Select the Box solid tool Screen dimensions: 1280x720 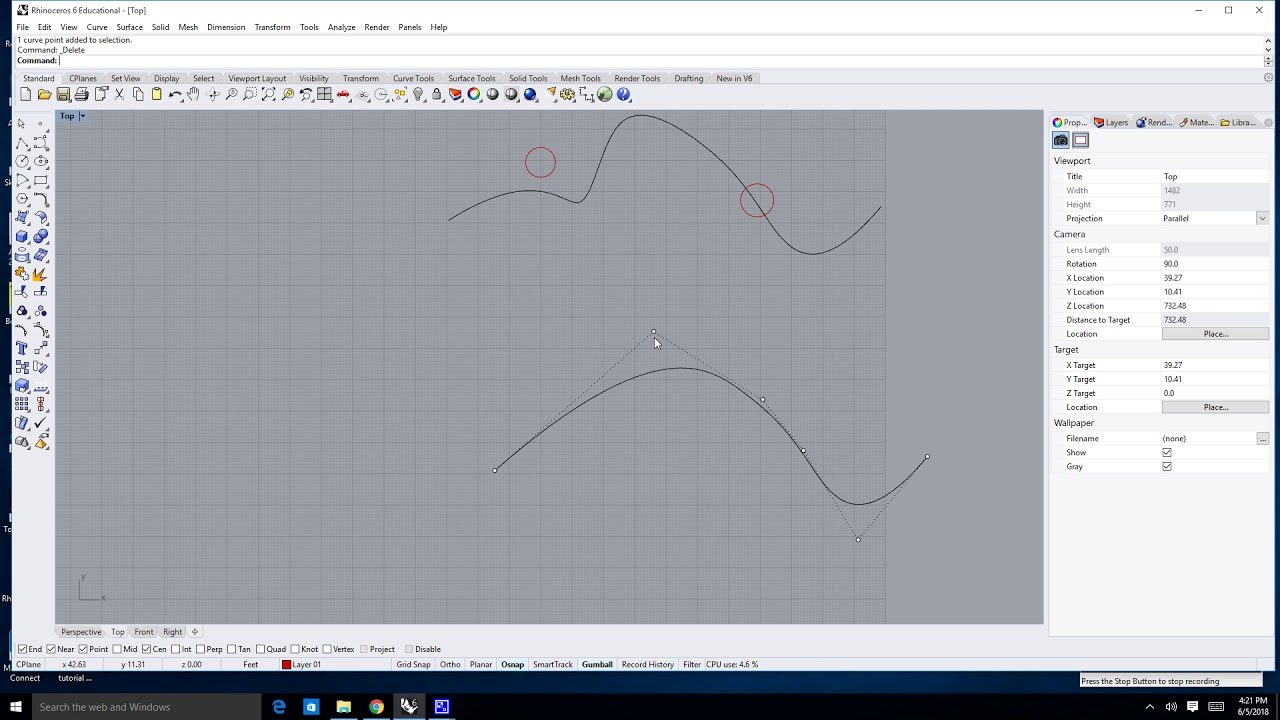click(x=22, y=236)
